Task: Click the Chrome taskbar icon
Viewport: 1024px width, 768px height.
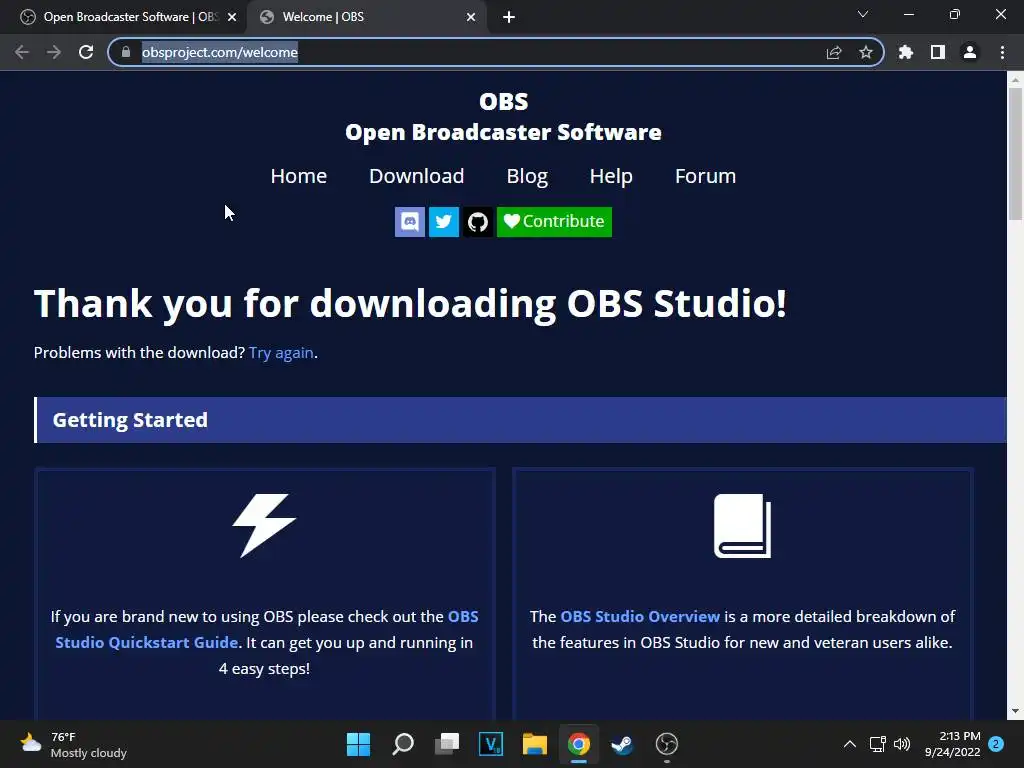Action: [x=579, y=744]
